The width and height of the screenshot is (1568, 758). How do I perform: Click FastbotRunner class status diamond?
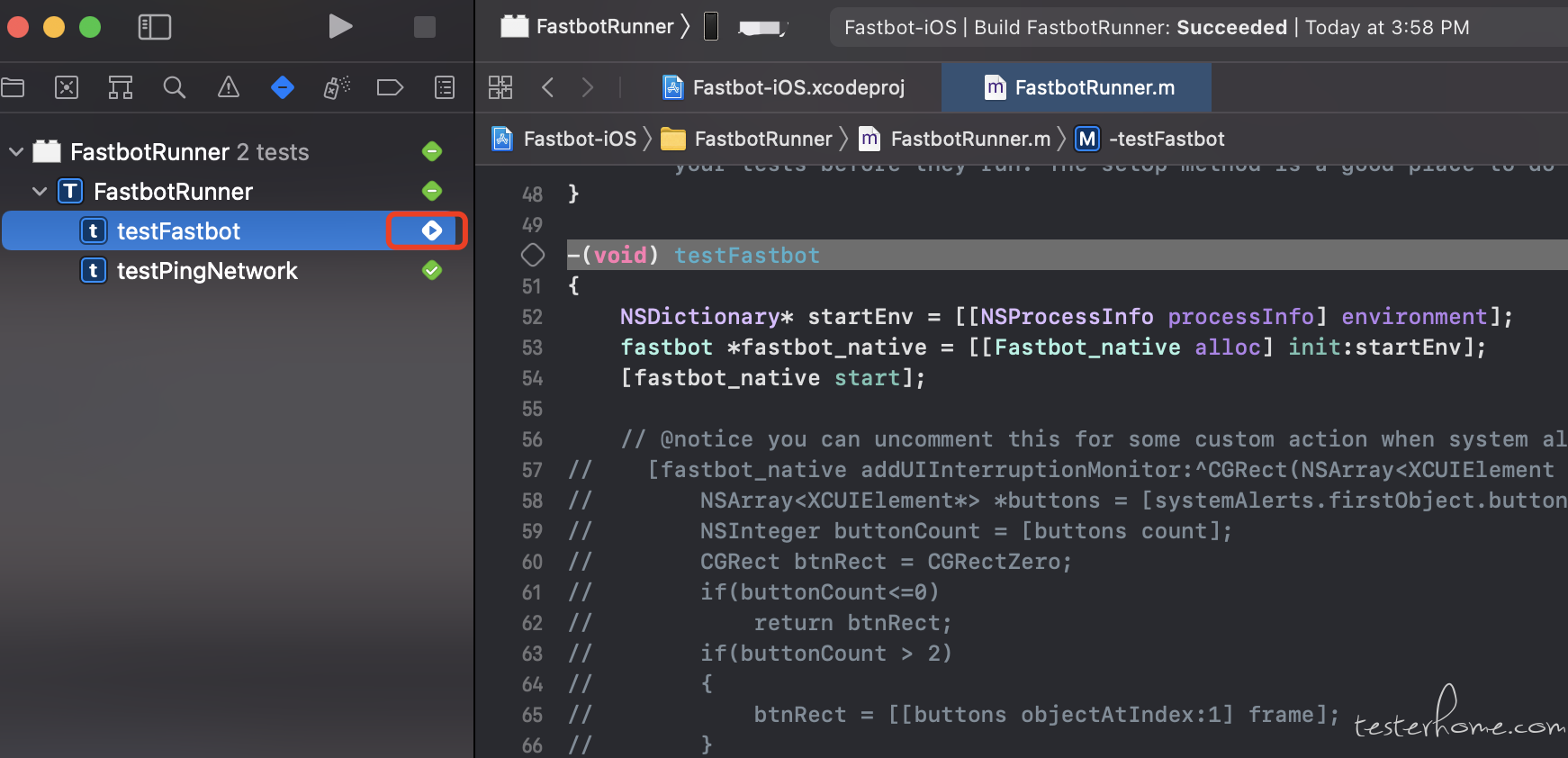point(432,191)
